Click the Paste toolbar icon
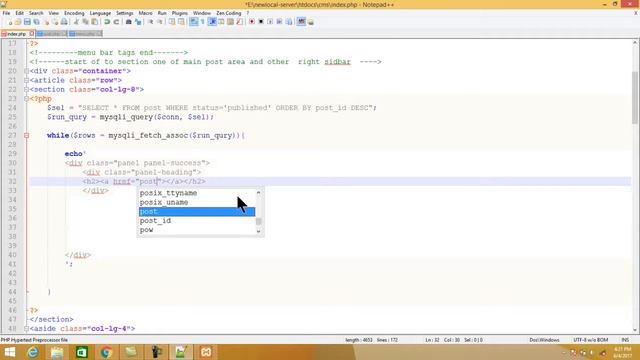Viewport: 640px width, 360px height. point(94,22)
